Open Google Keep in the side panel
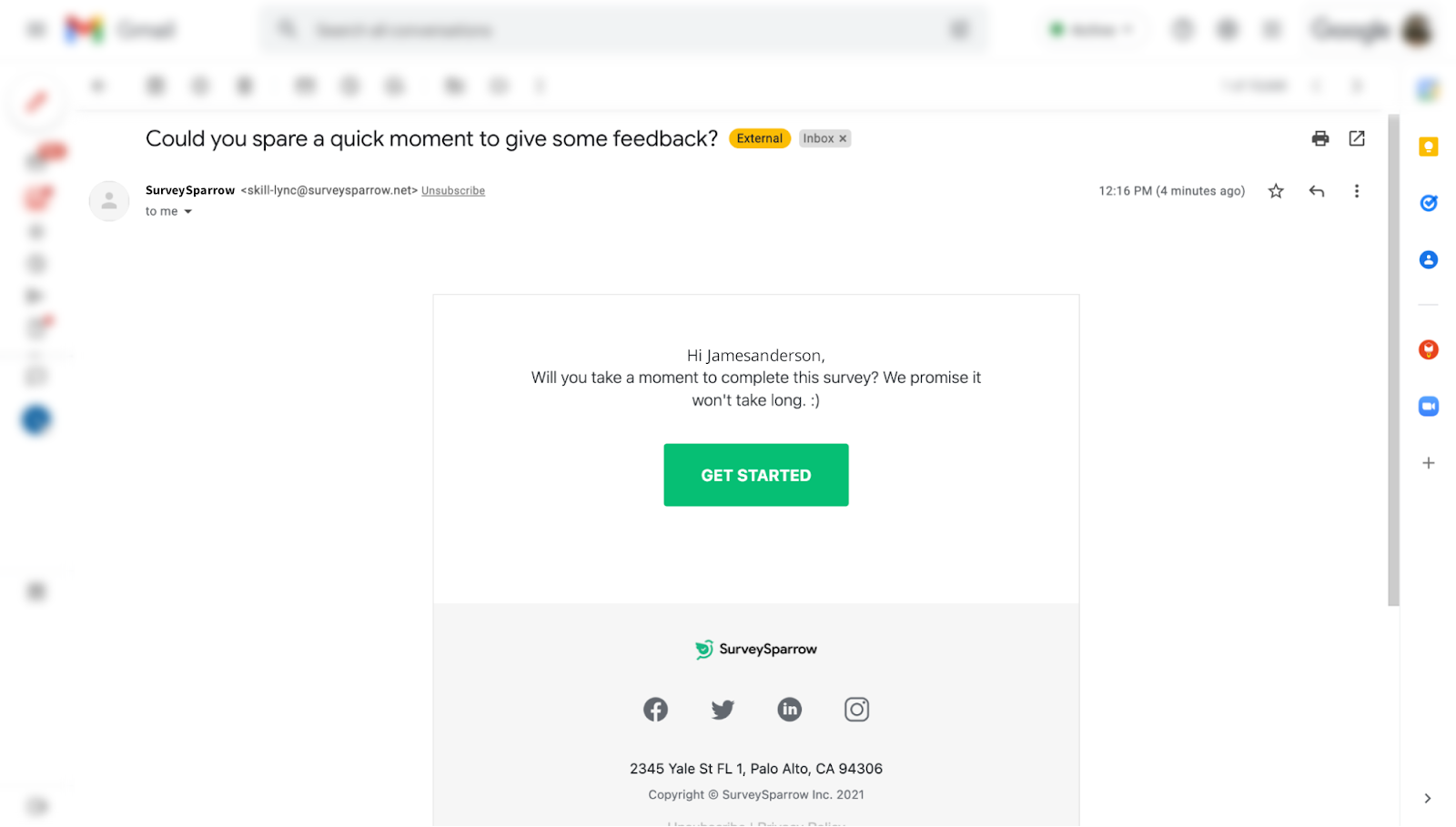 coord(1428,146)
